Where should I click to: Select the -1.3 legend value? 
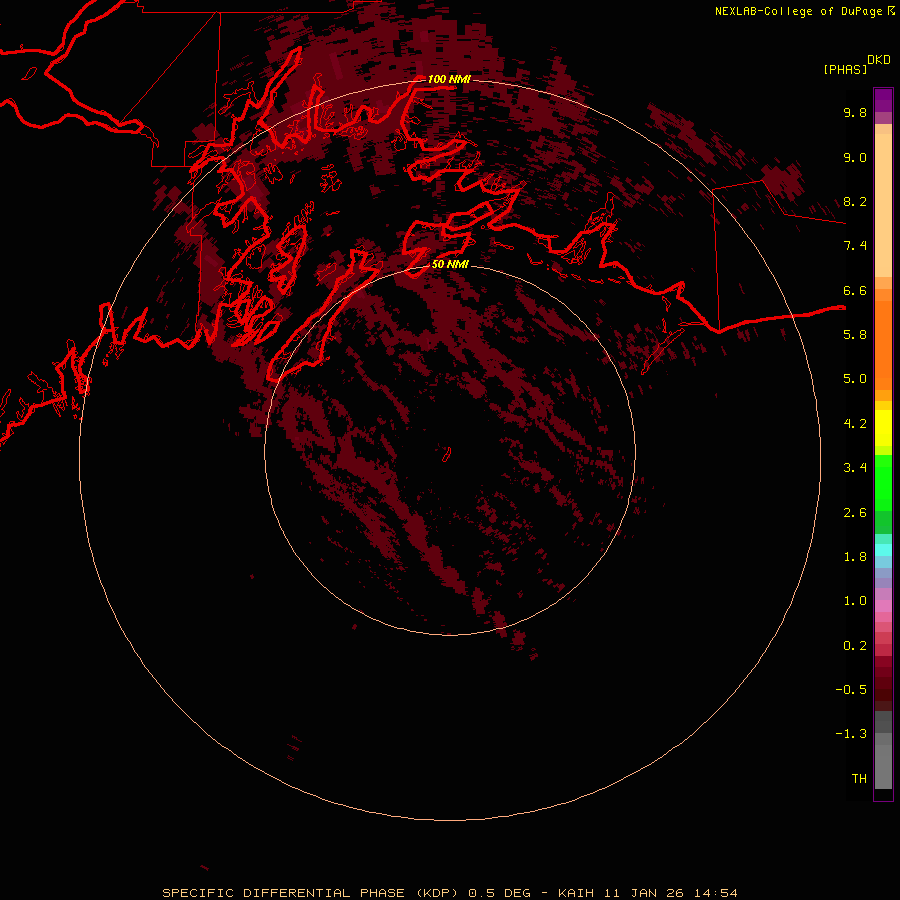click(x=851, y=734)
